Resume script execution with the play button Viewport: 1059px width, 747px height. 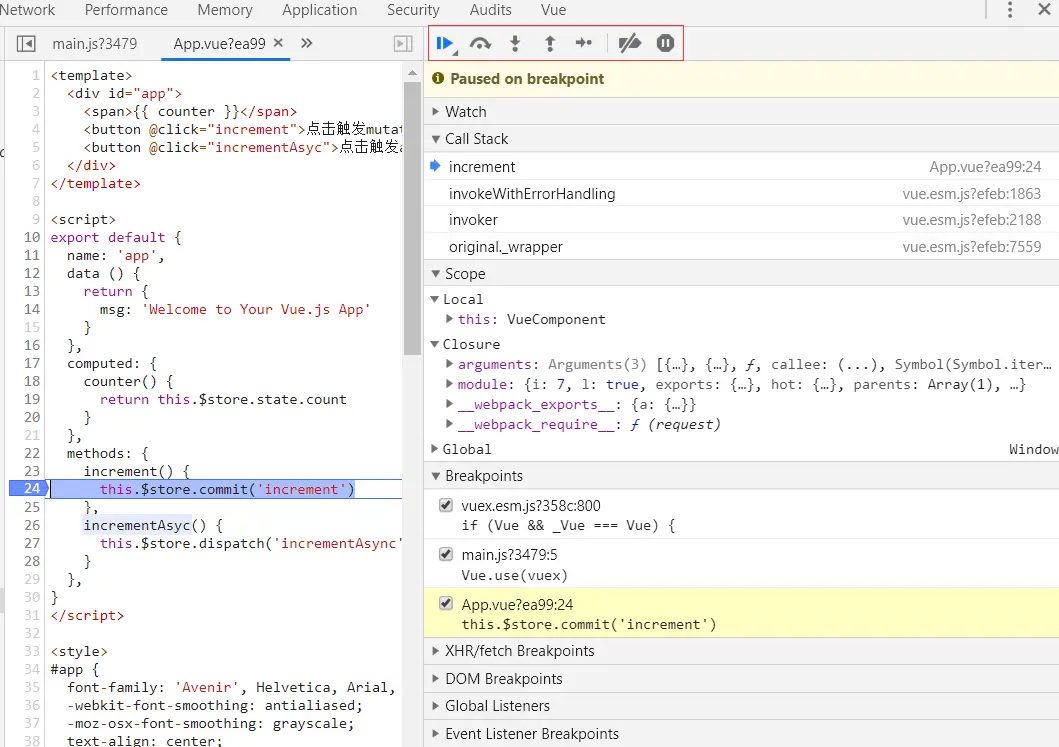444,43
